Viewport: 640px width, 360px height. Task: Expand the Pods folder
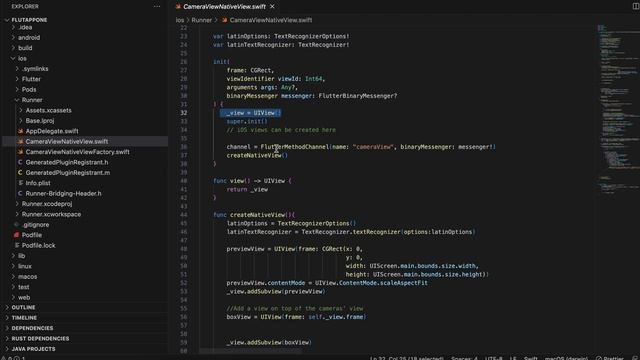pyautogui.click(x=29, y=89)
